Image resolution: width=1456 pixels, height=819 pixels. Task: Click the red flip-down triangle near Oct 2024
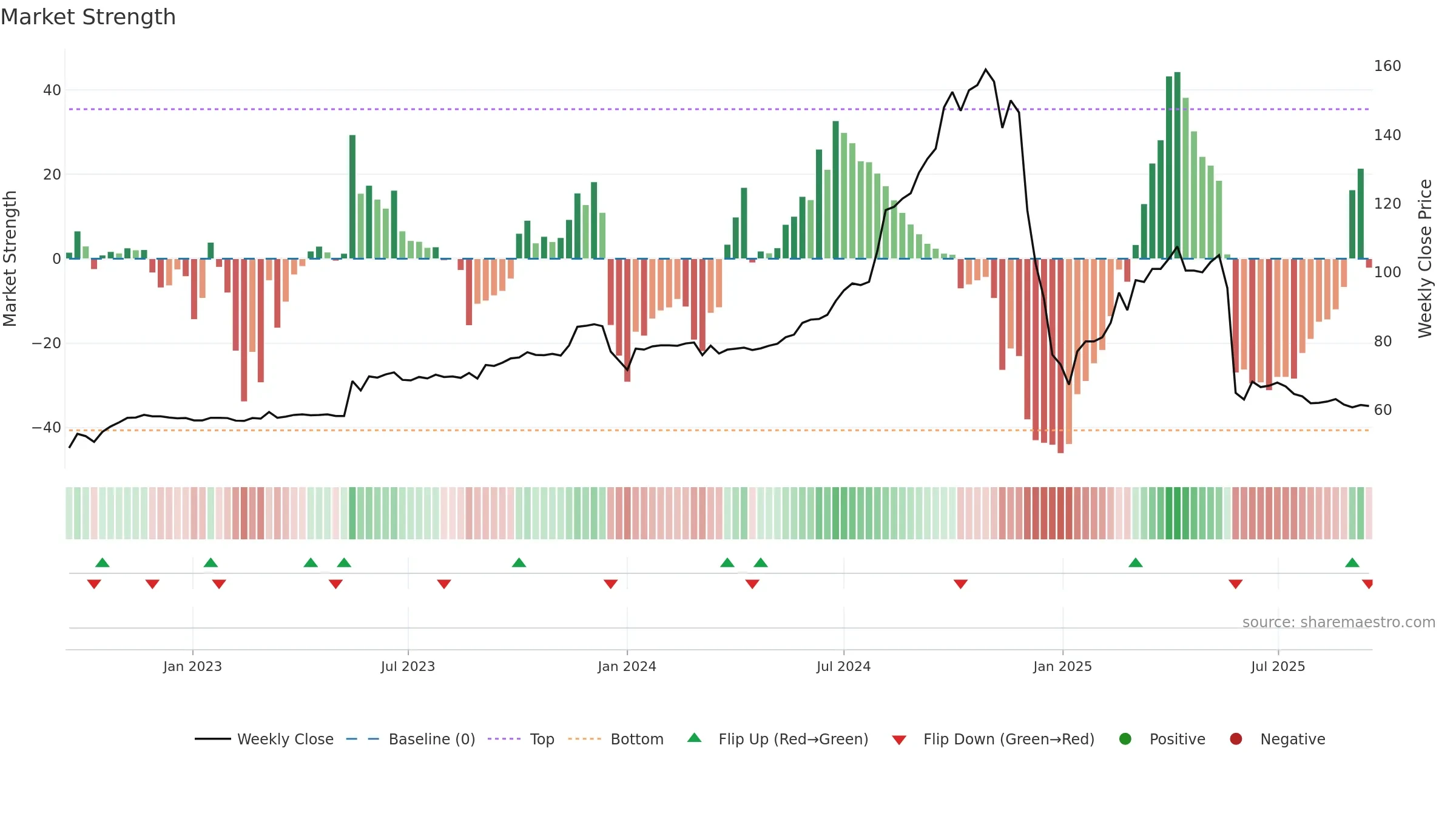pos(960,584)
